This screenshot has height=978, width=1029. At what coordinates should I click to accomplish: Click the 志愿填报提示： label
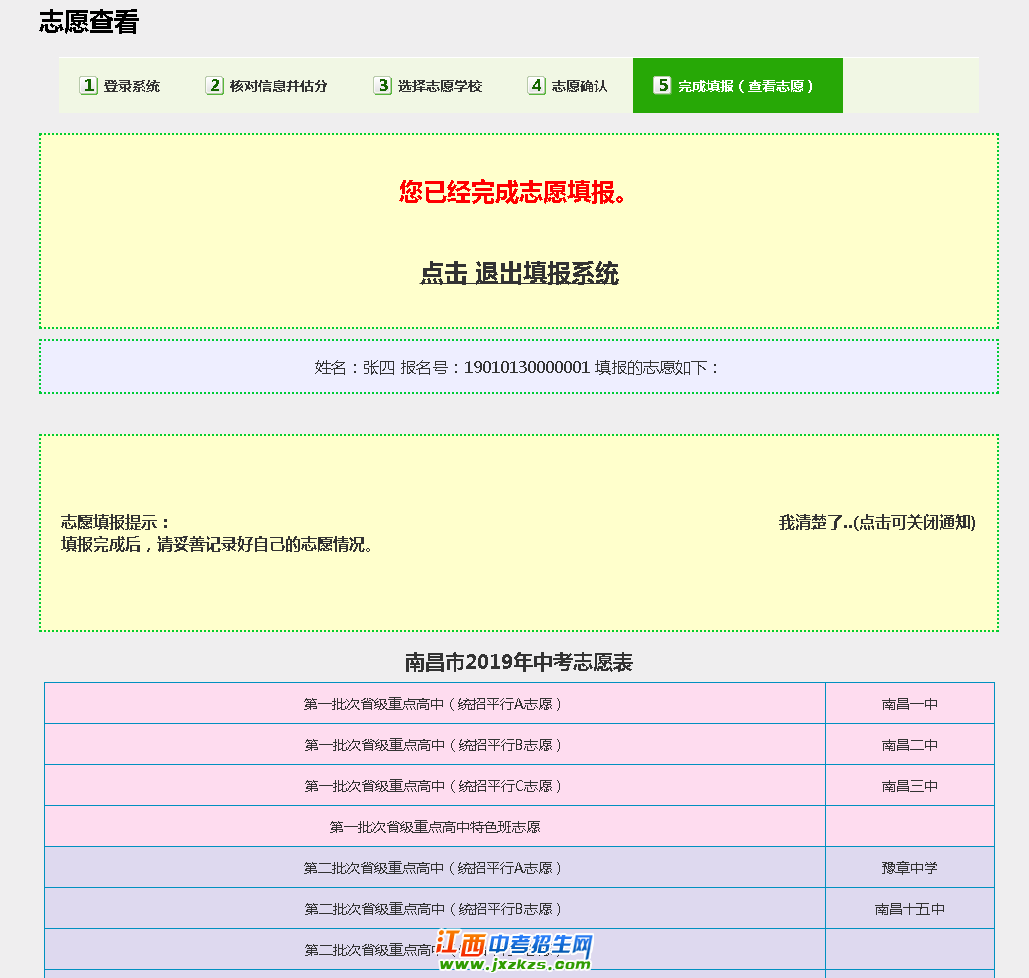coord(116,522)
